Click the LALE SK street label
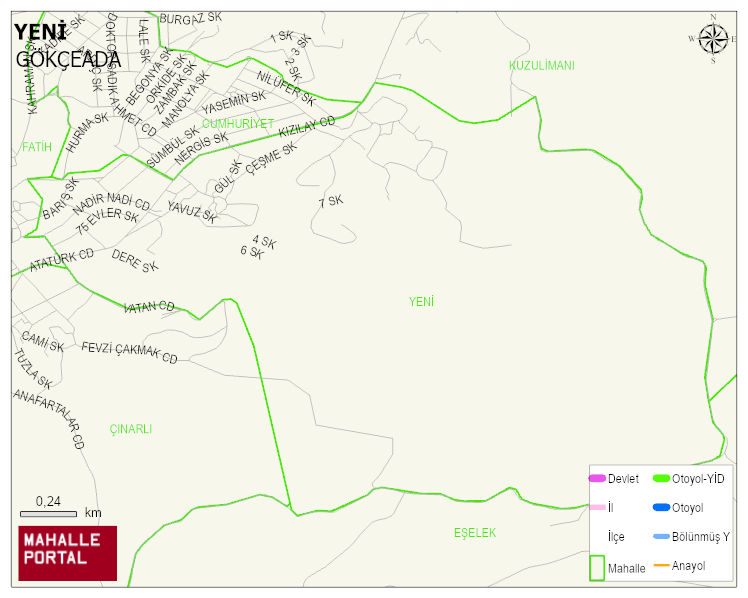The width and height of the screenshot is (748, 598). tap(144, 41)
